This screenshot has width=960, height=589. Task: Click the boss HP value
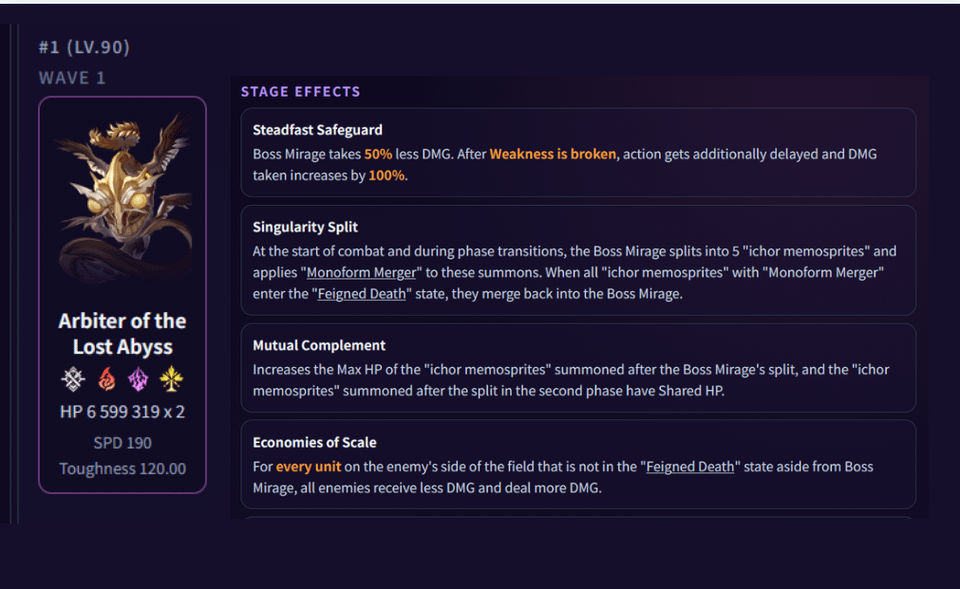(122, 412)
